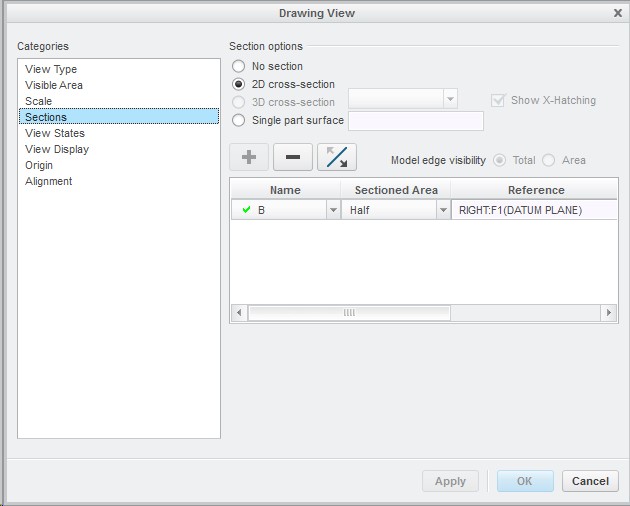
Task: Select No section radio button
Action: coord(238,66)
